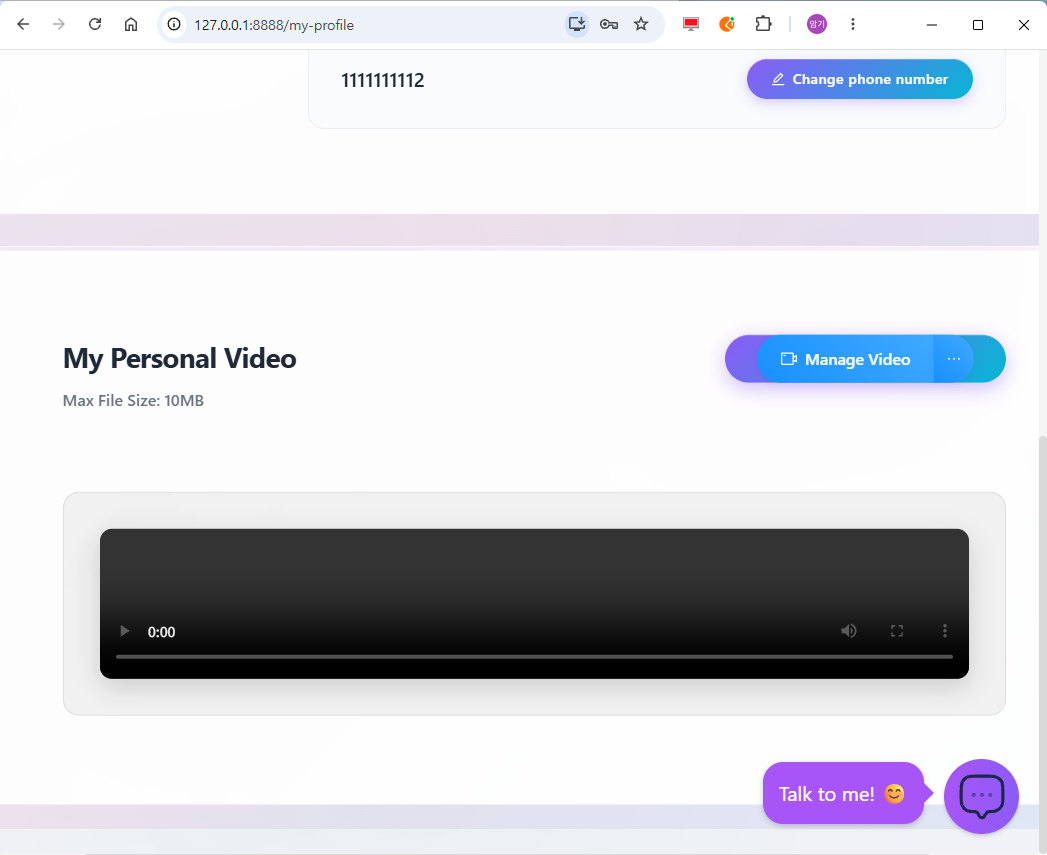1047x855 pixels.
Task: Open video player more options
Action: click(x=944, y=631)
